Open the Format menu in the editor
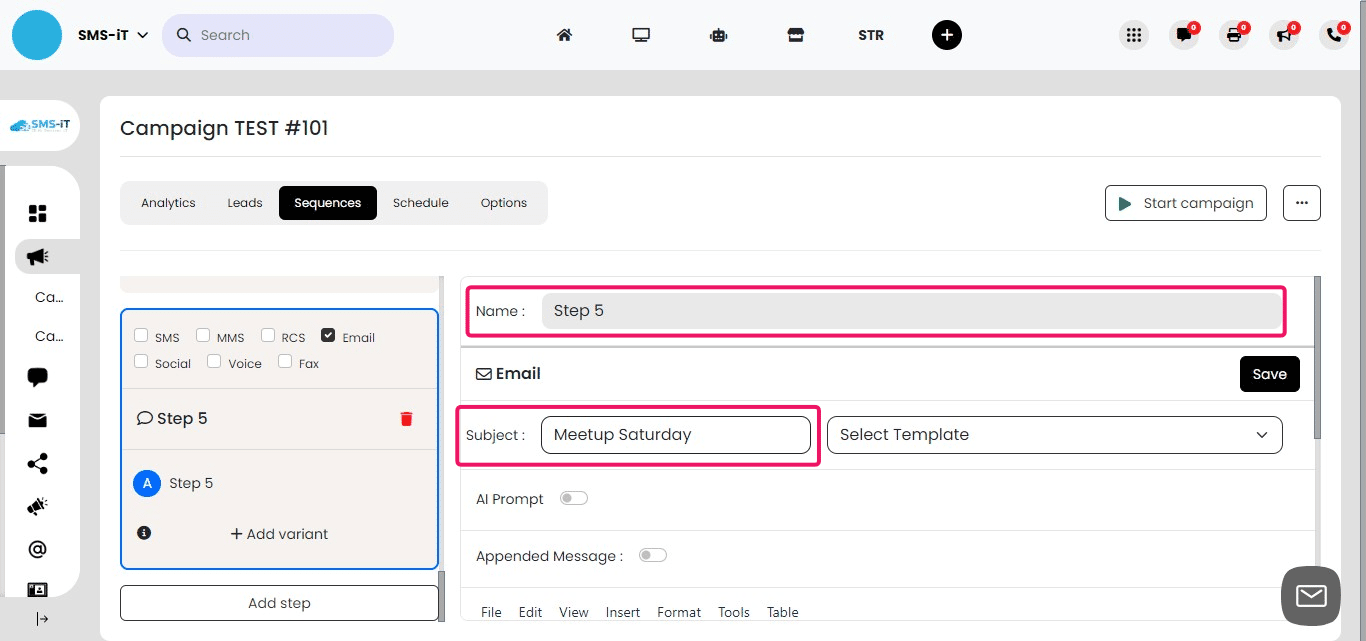 click(x=678, y=611)
